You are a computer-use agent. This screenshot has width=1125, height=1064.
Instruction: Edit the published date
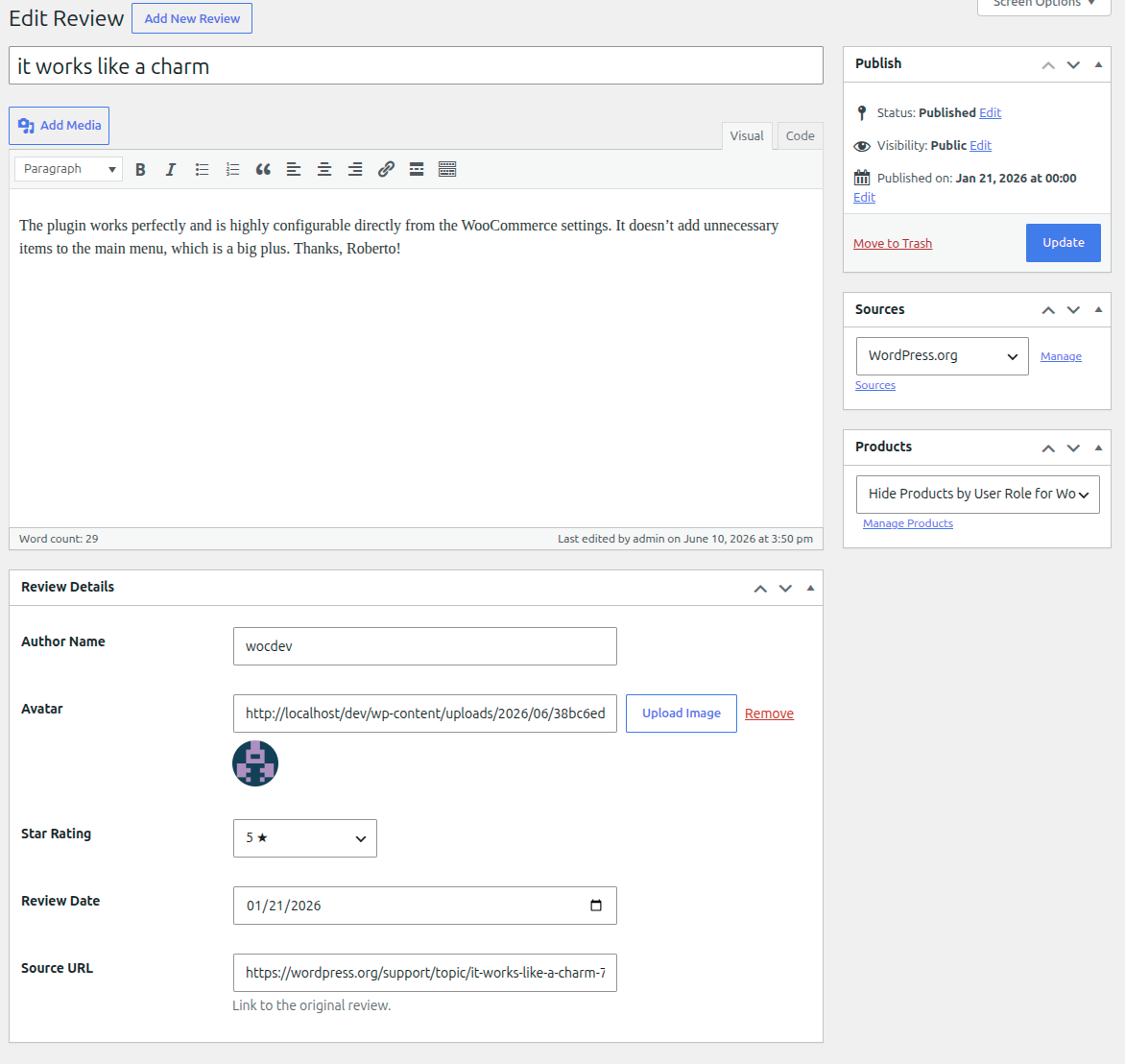[x=865, y=198]
